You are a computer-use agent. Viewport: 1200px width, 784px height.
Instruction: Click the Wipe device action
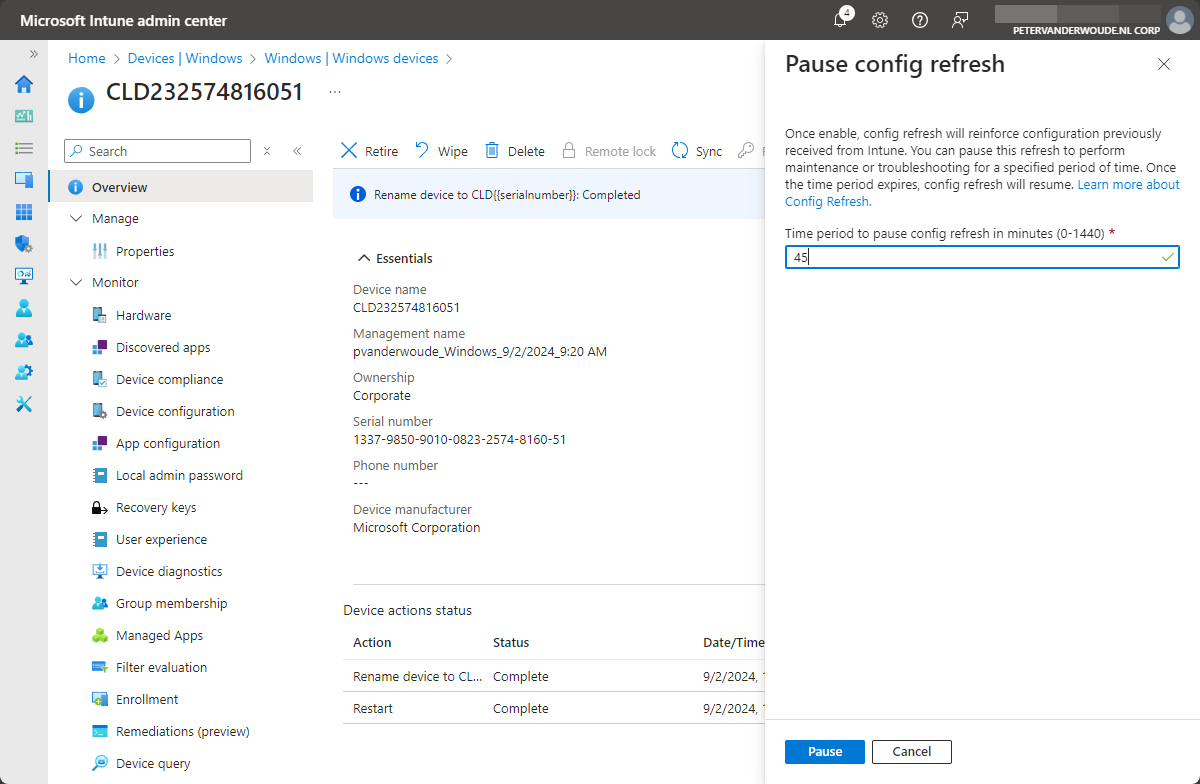[x=441, y=151]
